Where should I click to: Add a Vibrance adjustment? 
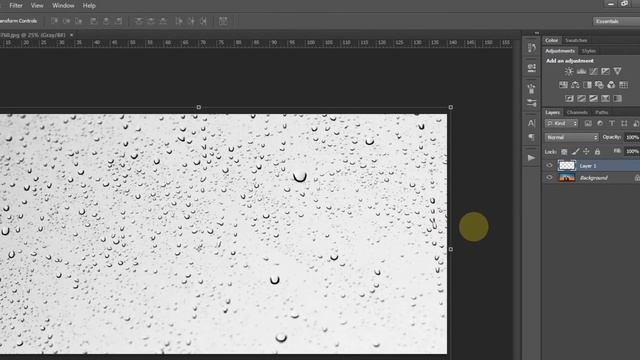click(618, 71)
